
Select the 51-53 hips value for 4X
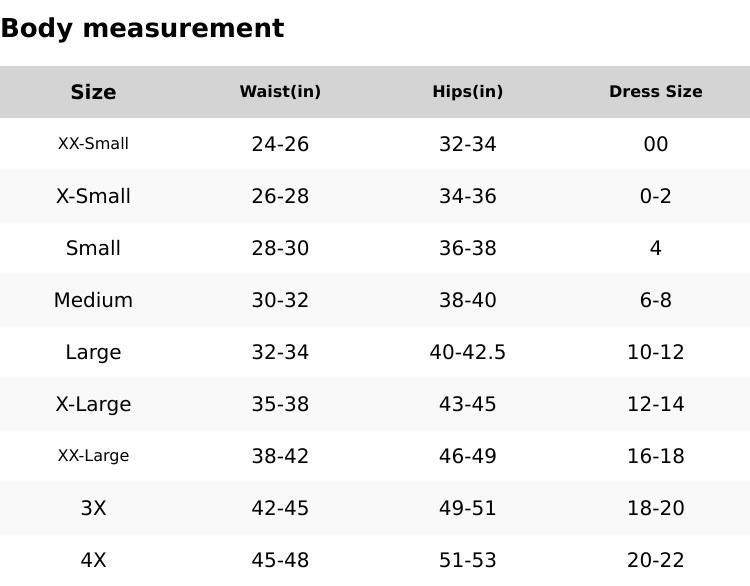click(x=467, y=560)
